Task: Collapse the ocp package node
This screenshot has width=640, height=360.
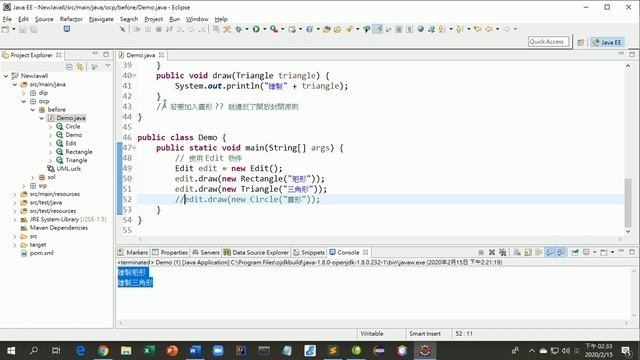Action: [24, 101]
